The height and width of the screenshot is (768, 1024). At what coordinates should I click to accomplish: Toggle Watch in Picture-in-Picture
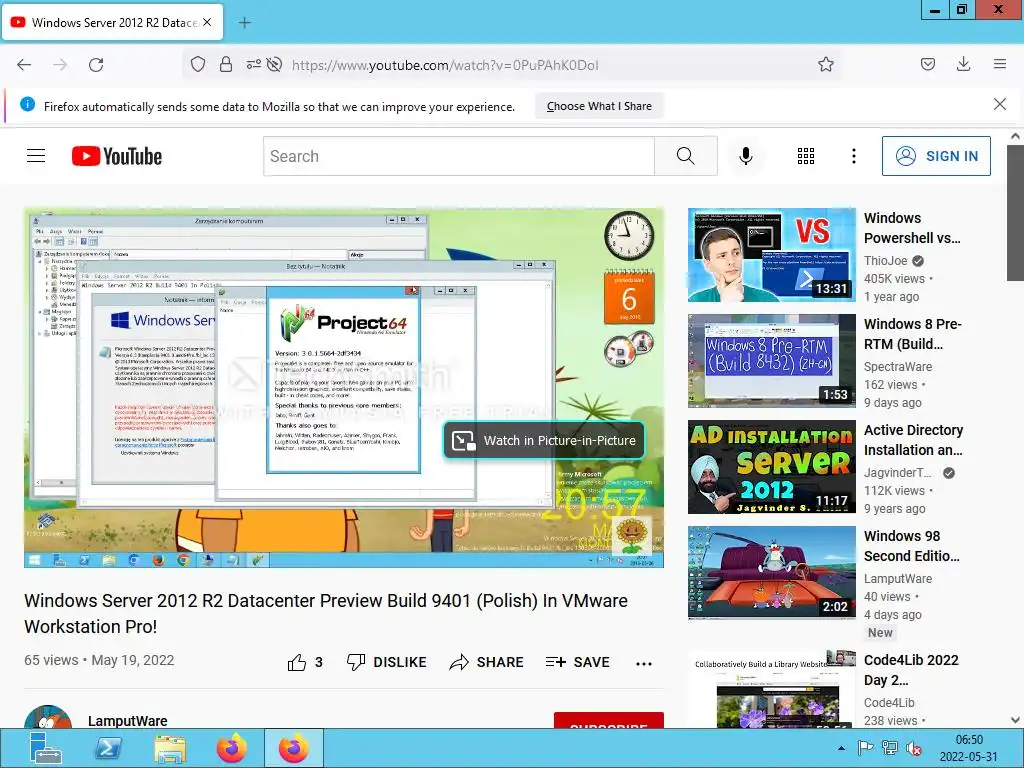544,441
